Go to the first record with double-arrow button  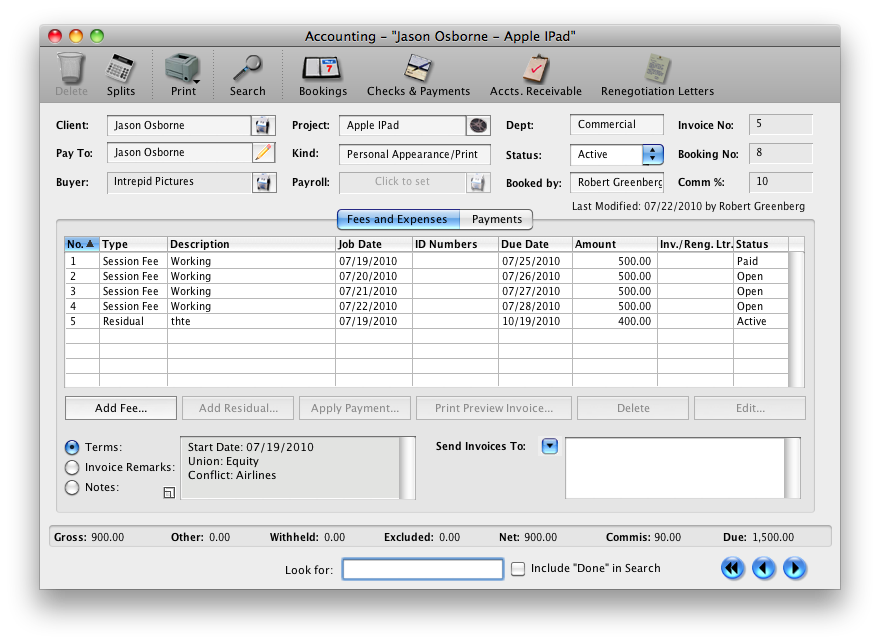[732, 569]
